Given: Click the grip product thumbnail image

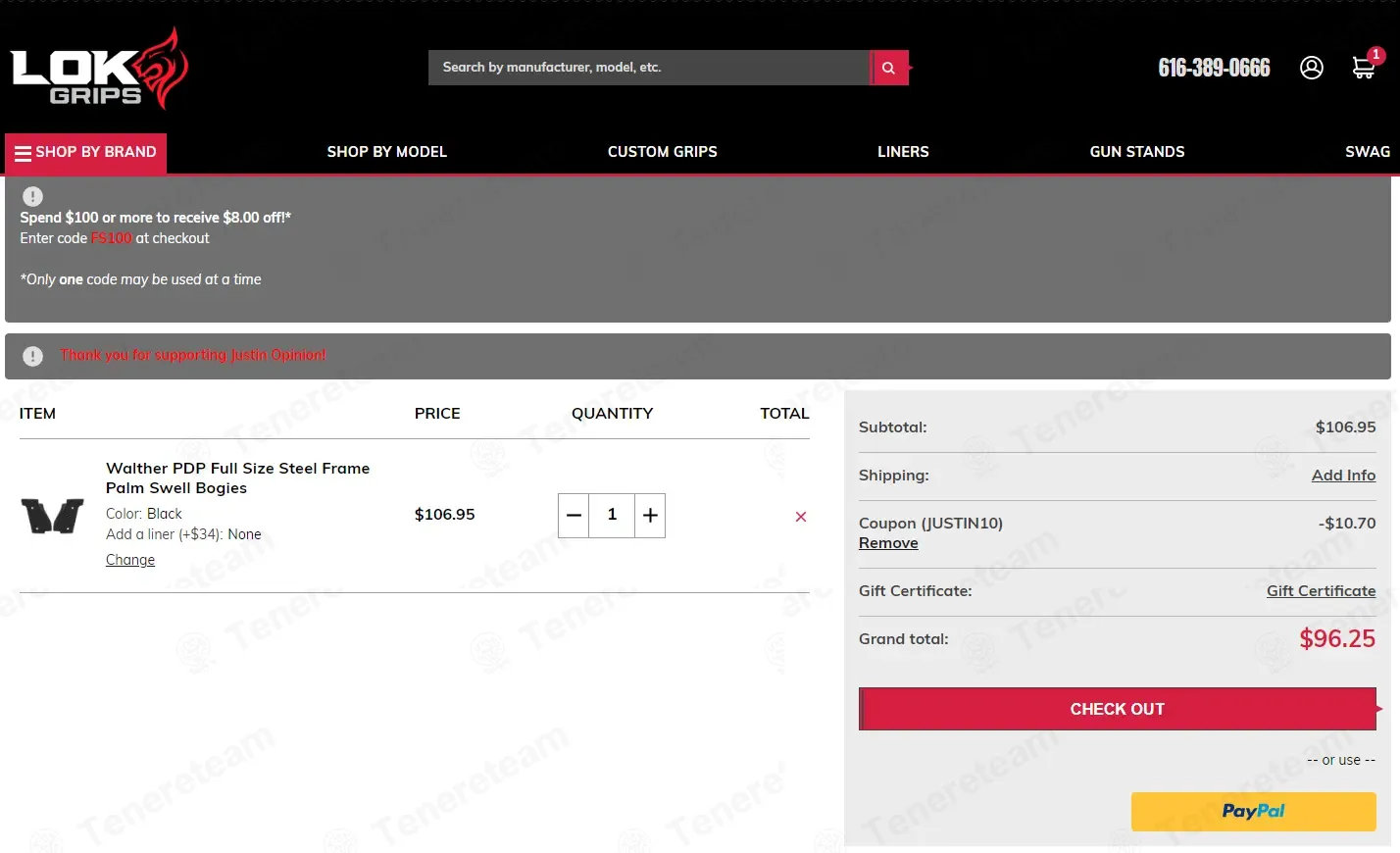Looking at the screenshot, I should pos(53,516).
